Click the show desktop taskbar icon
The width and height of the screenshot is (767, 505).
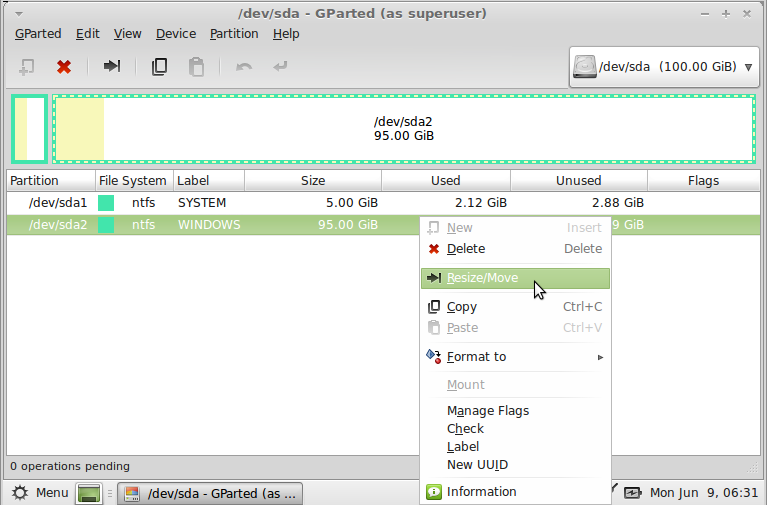89,493
